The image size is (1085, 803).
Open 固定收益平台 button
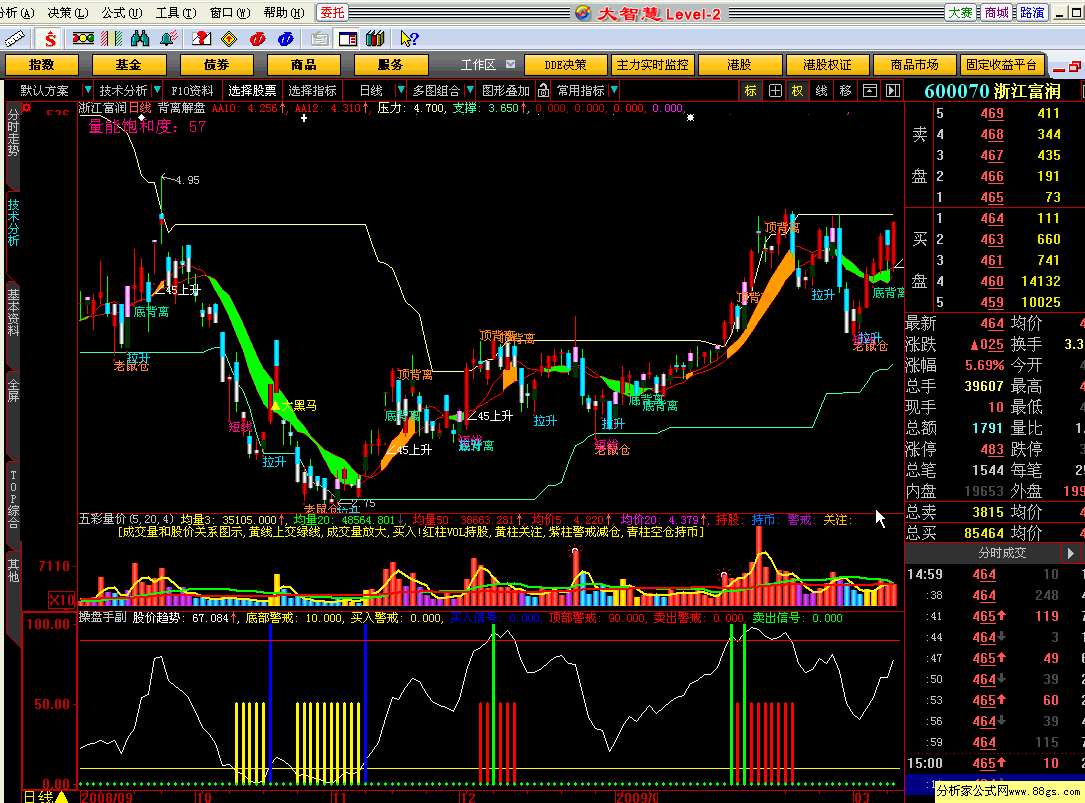click(1001, 65)
